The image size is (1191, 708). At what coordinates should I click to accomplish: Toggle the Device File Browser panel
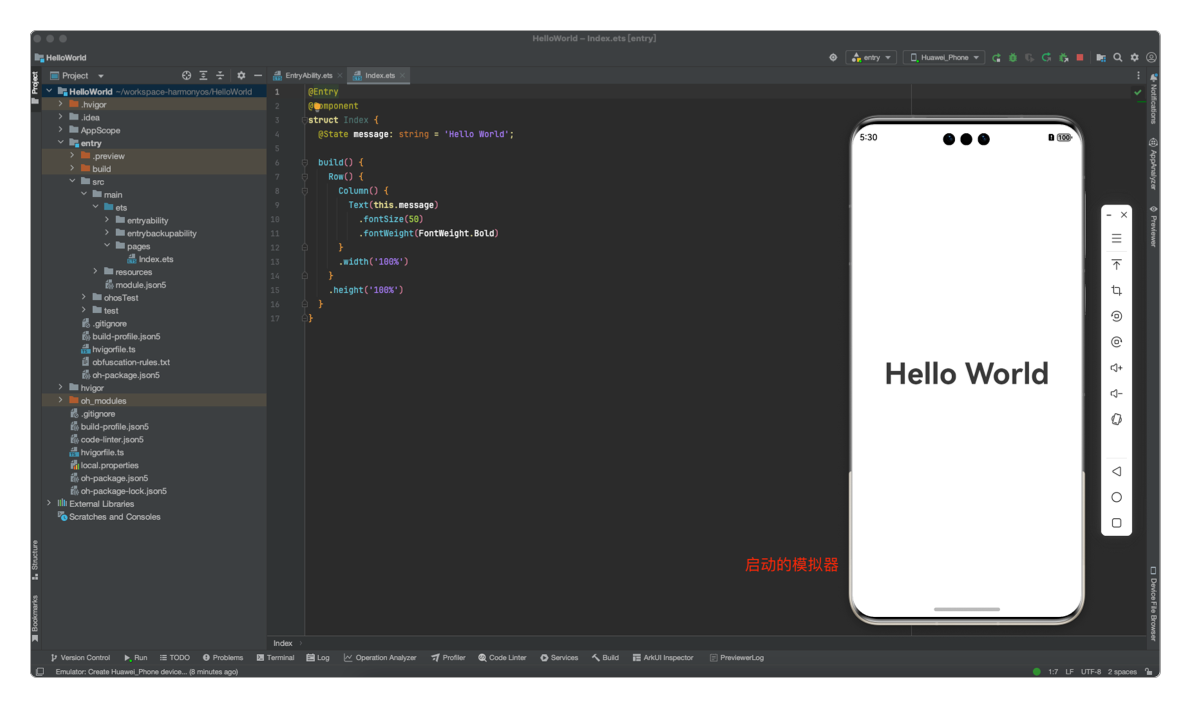click(1153, 604)
